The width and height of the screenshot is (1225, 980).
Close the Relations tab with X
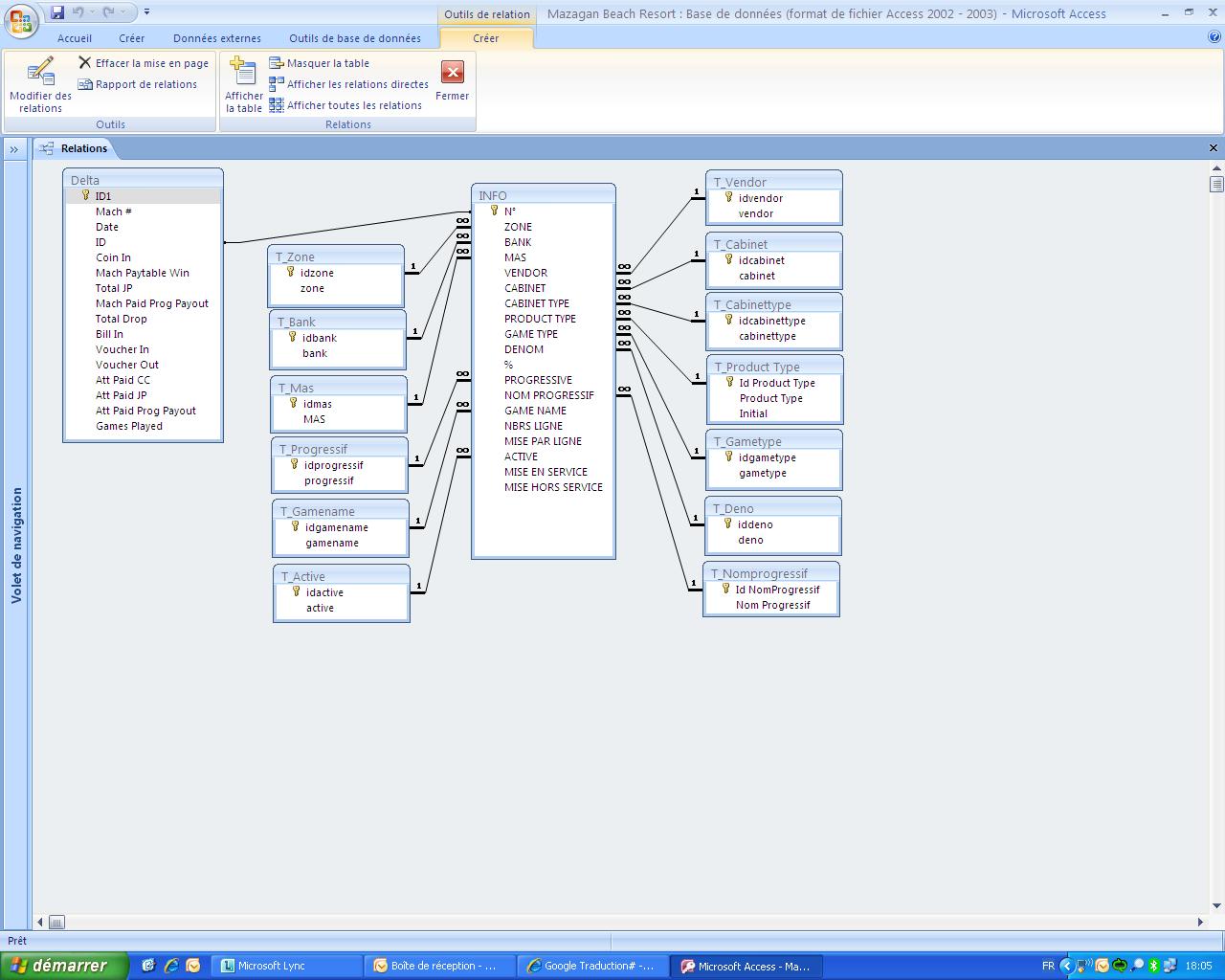(x=1214, y=147)
